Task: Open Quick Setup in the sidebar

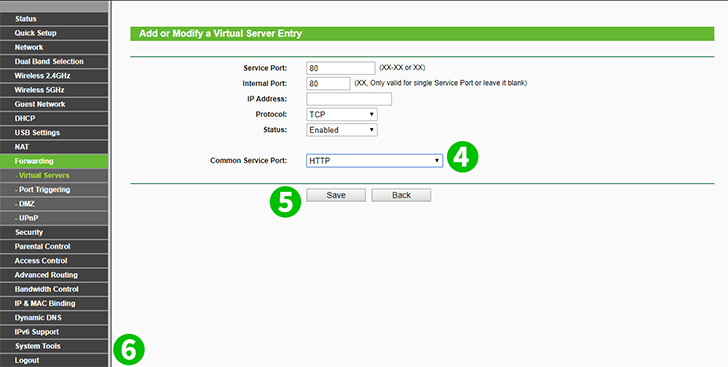Action: (x=54, y=33)
